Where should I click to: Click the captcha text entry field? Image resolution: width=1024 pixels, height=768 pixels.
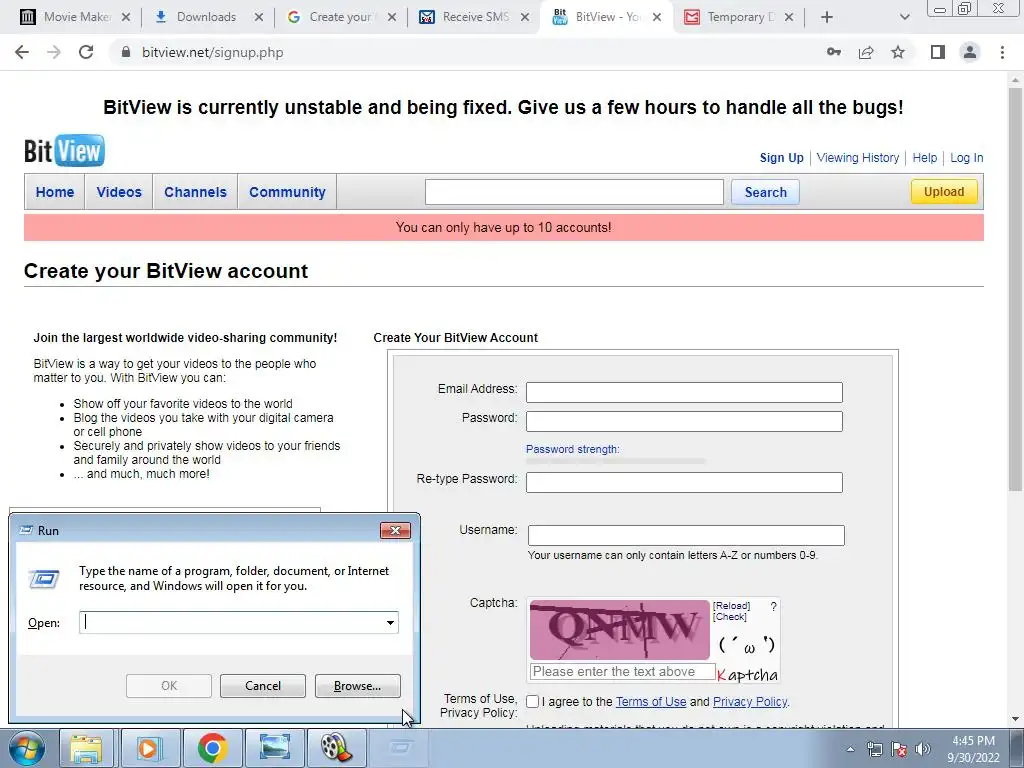pyautogui.click(x=622, y=671)
